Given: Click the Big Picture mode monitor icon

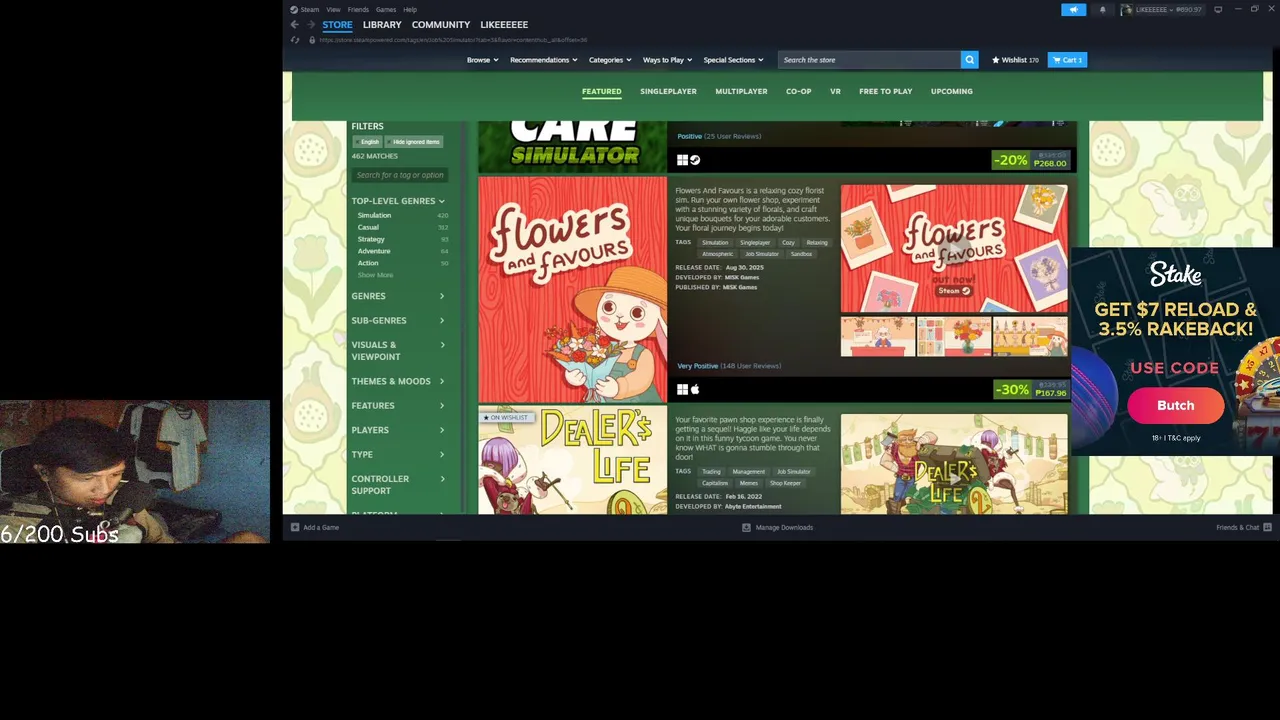Looking at the screenshot, I should click(1218, 10).
